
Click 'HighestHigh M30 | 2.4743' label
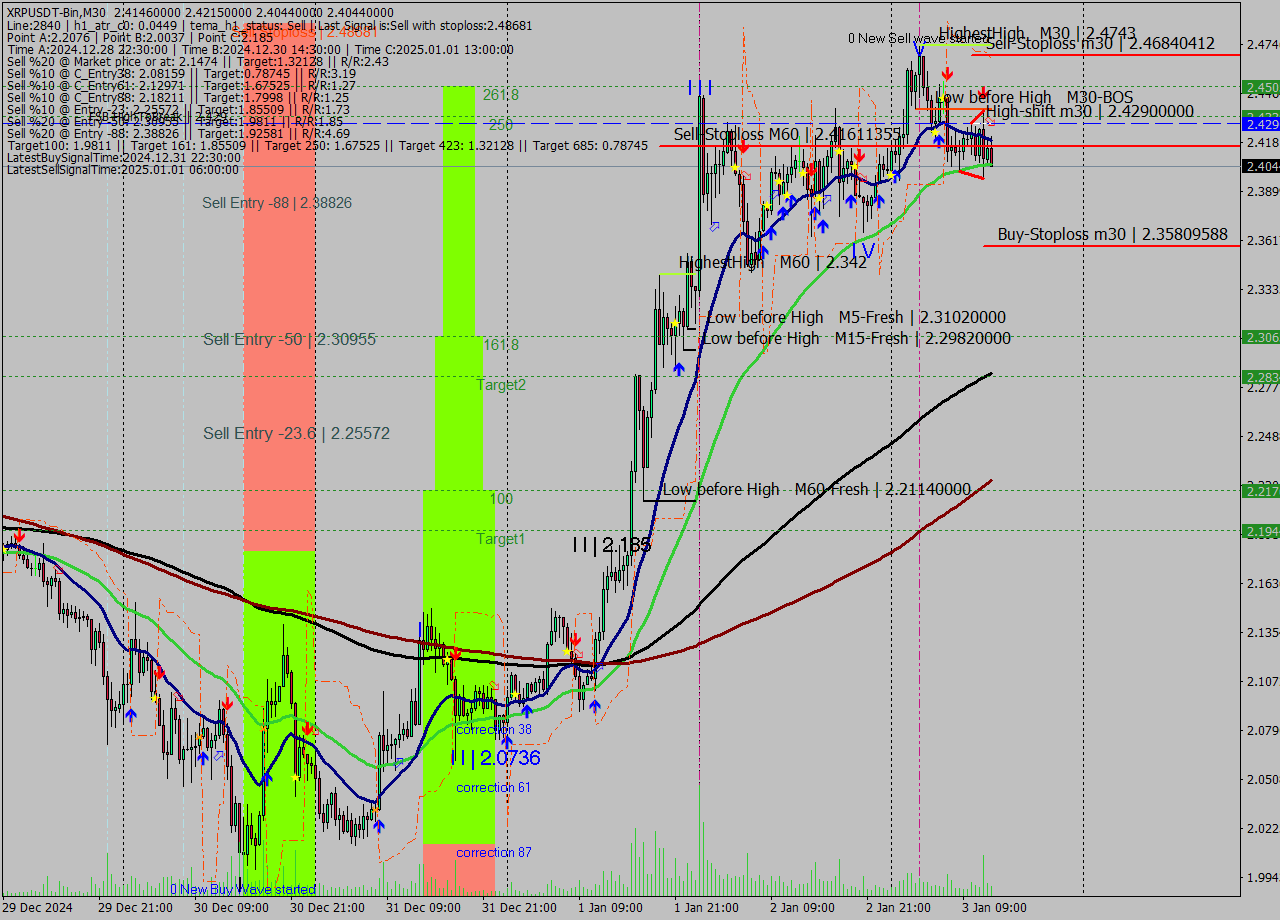pos(1037,33)
